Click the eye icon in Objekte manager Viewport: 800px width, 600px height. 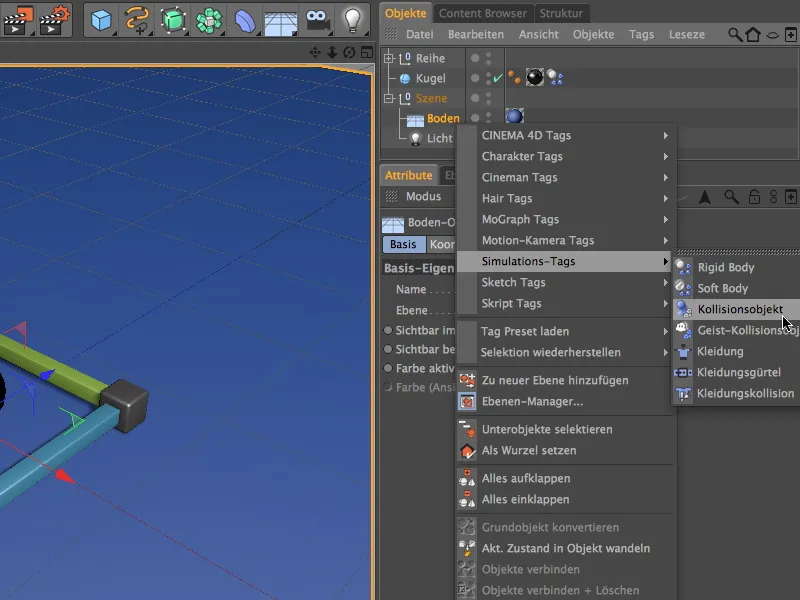(x=772, y=35)
